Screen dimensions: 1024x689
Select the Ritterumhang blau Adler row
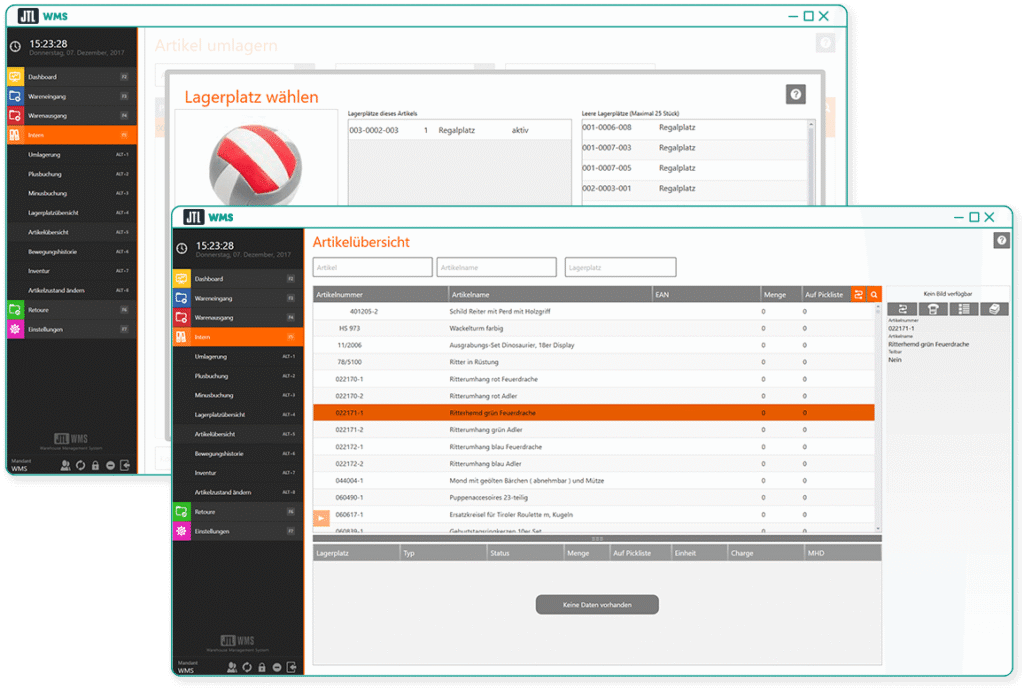(x=593, y=464)
